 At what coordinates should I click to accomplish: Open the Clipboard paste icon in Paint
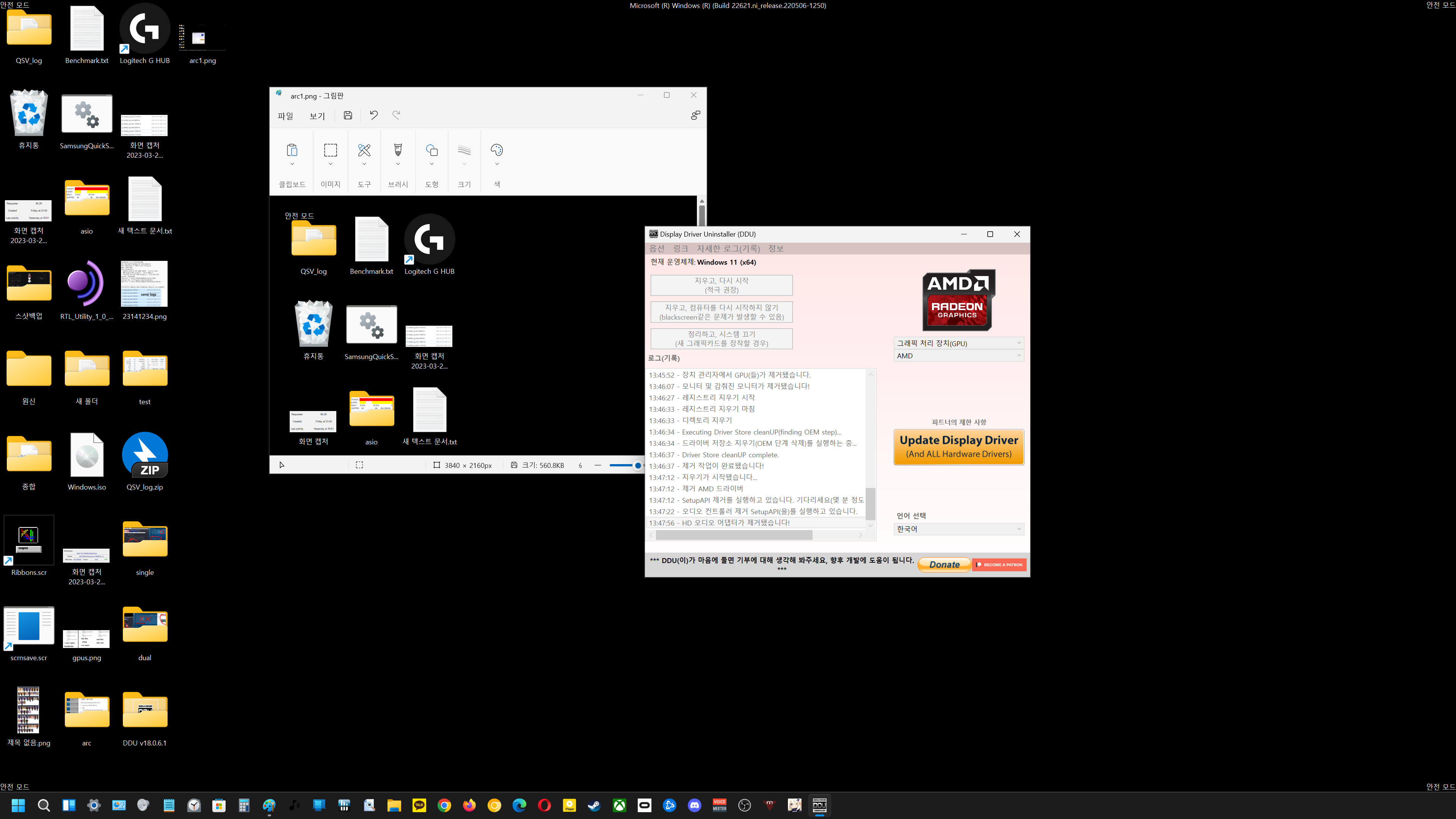tap(292, 150)
